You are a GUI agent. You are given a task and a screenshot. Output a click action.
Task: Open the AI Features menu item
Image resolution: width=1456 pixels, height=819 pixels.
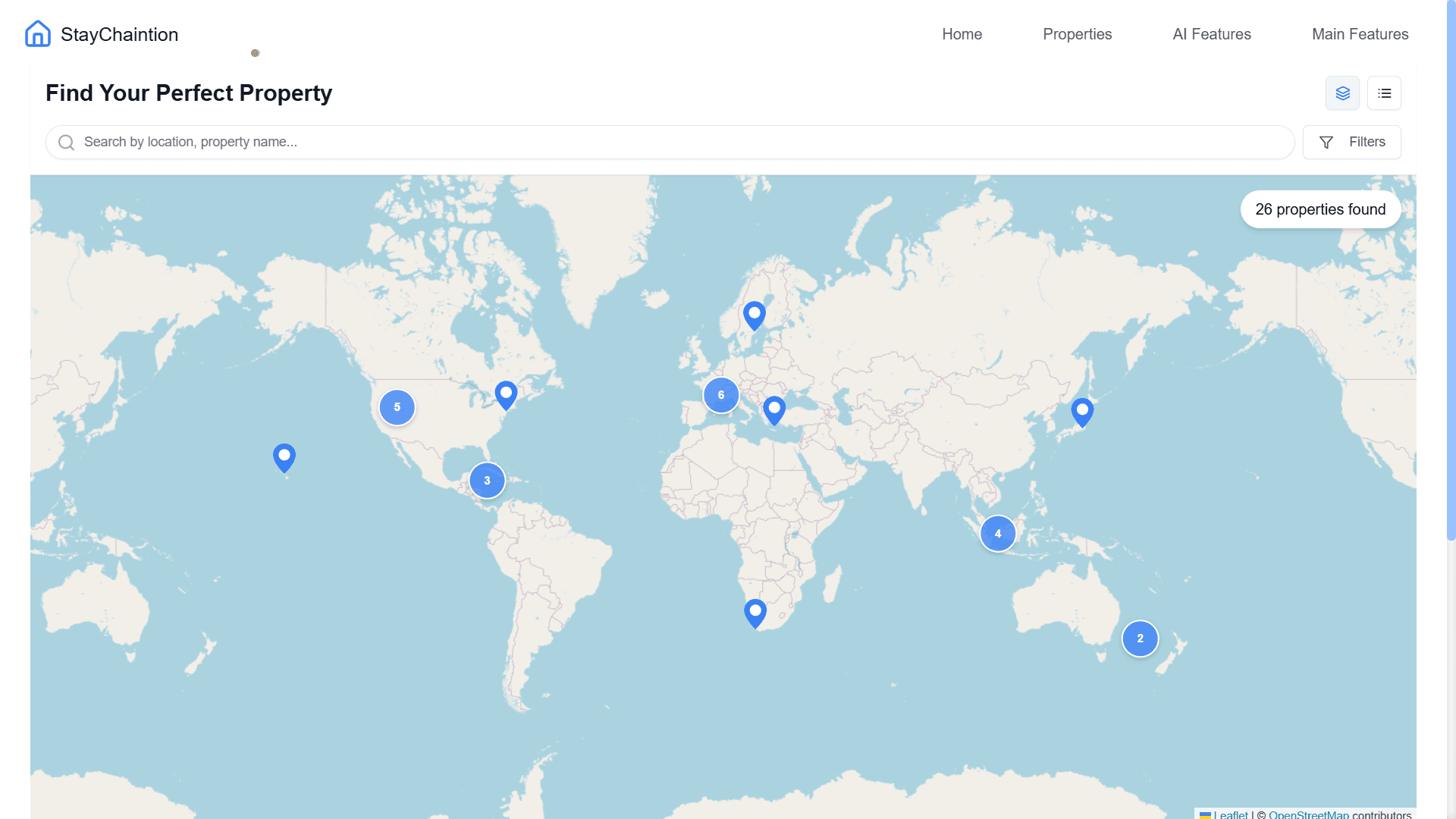coord(1211,33)
